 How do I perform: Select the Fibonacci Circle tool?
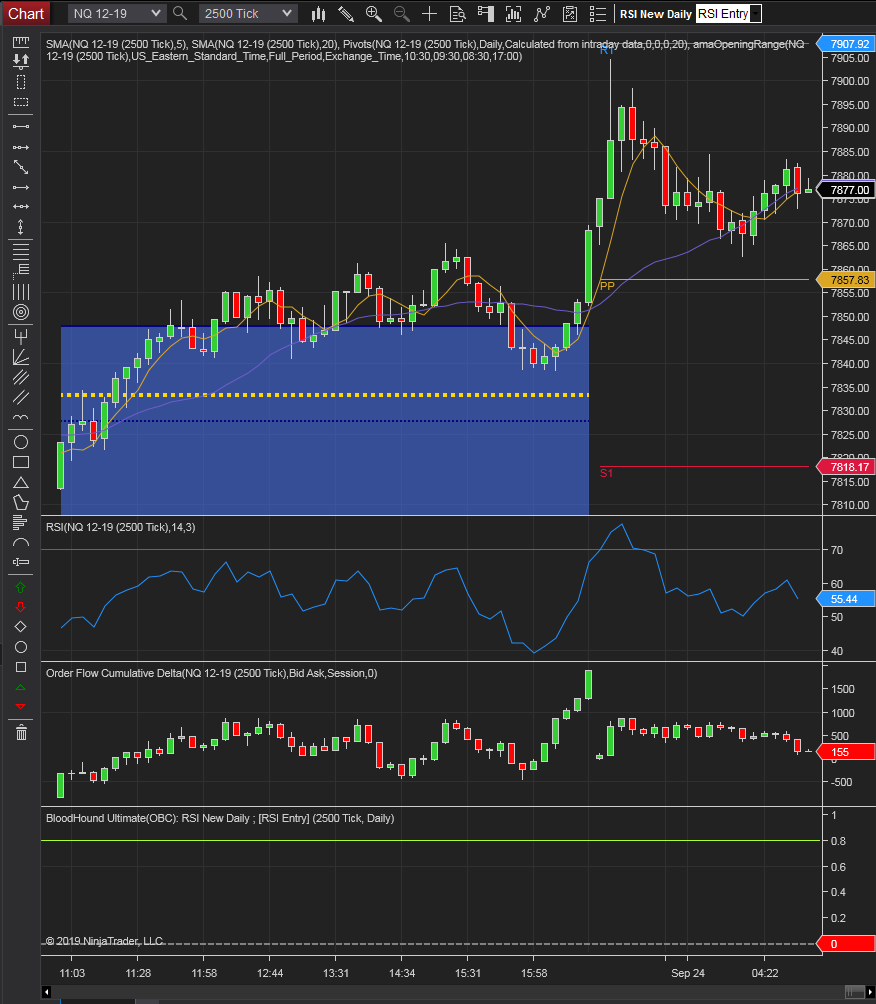[20, 312]
